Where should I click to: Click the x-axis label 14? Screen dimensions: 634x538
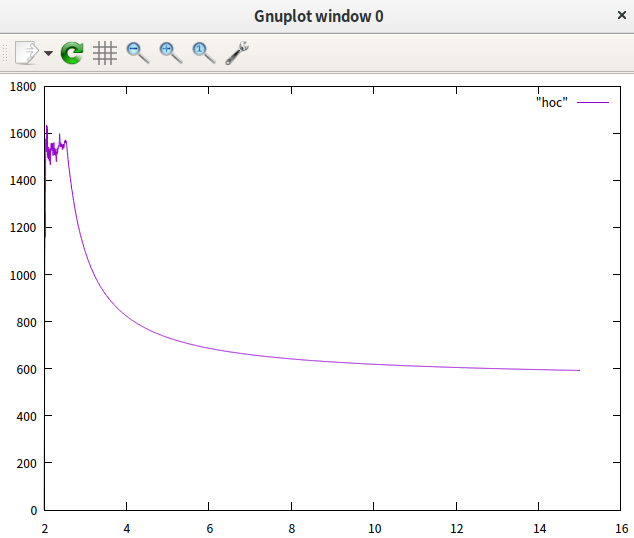point(539,529)
